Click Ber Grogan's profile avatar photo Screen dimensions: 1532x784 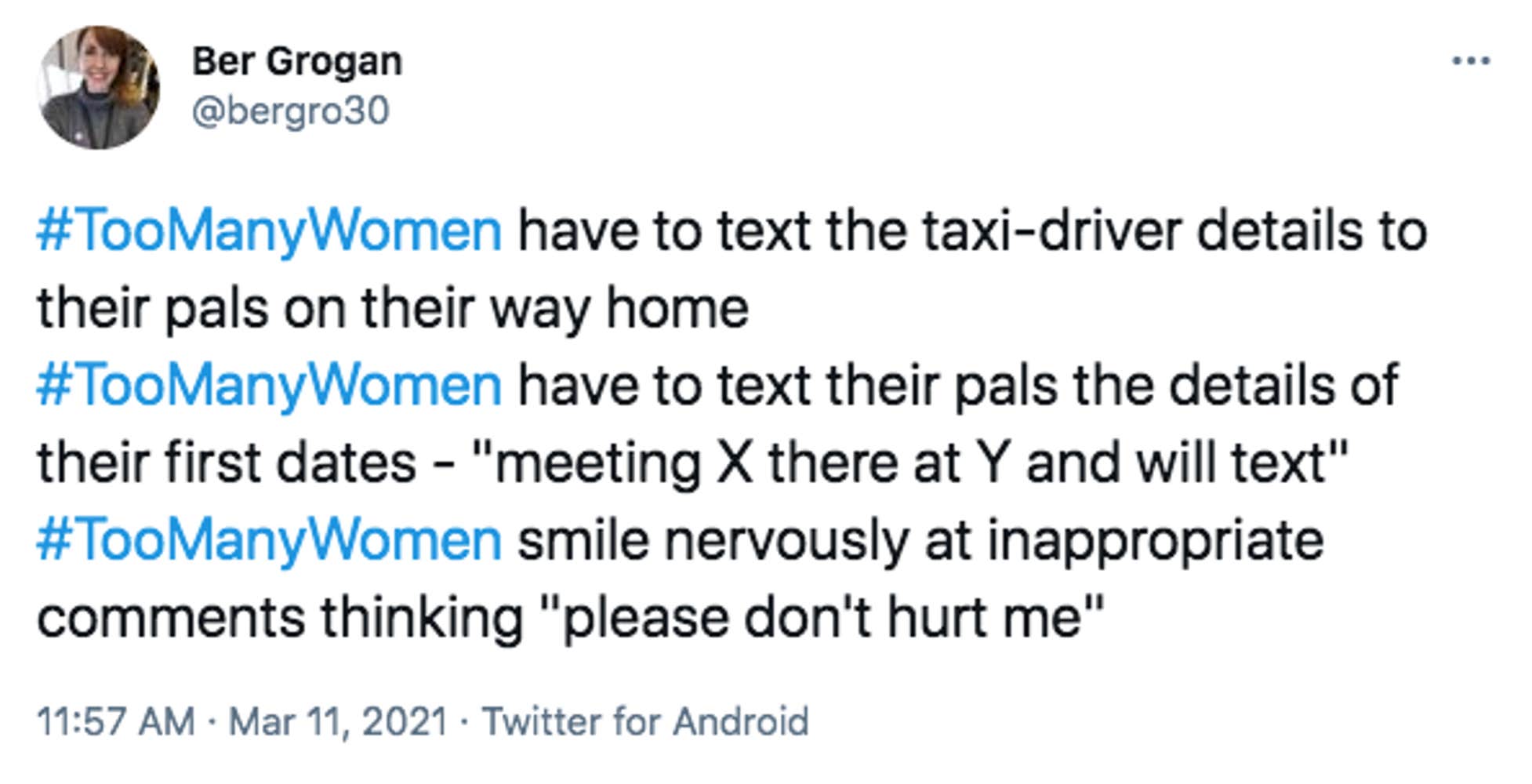[99, 87]
